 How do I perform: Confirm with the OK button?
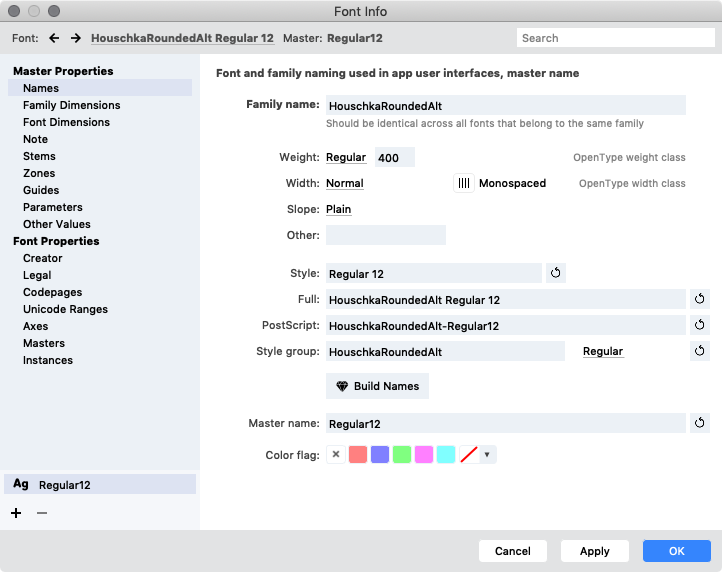(676, 551)
